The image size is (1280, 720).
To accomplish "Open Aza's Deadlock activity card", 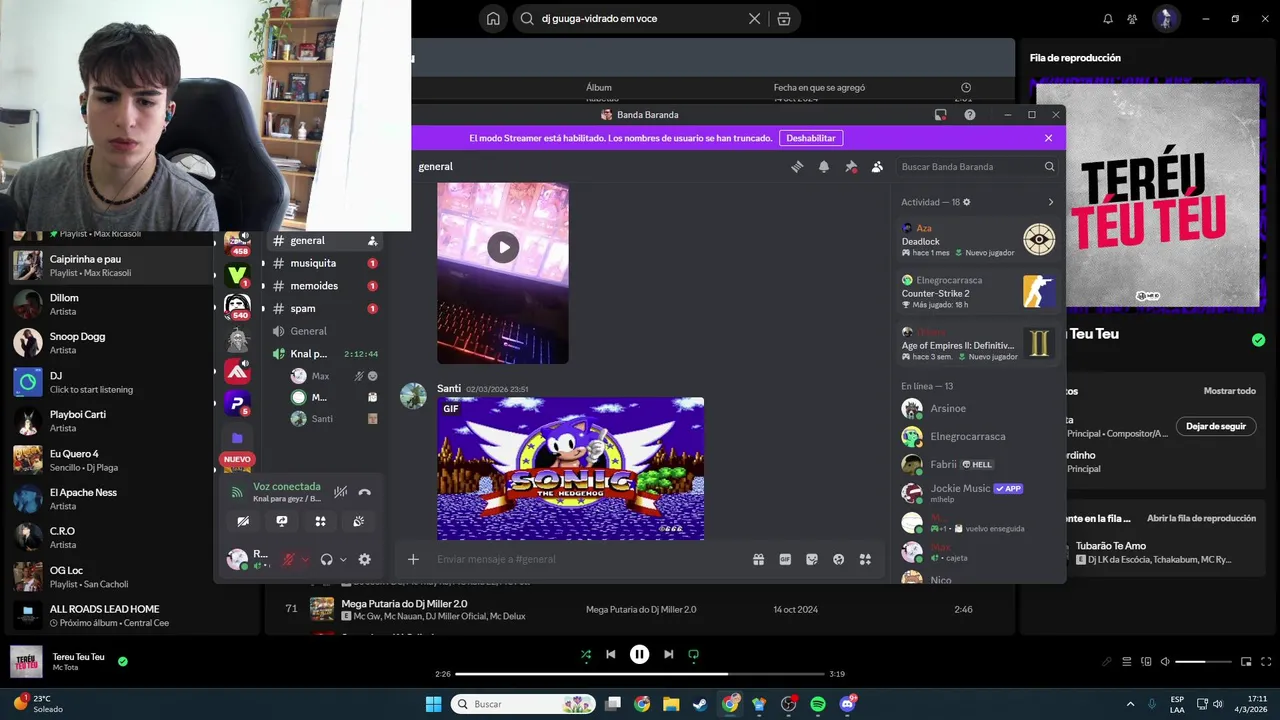I will [979, 240].
